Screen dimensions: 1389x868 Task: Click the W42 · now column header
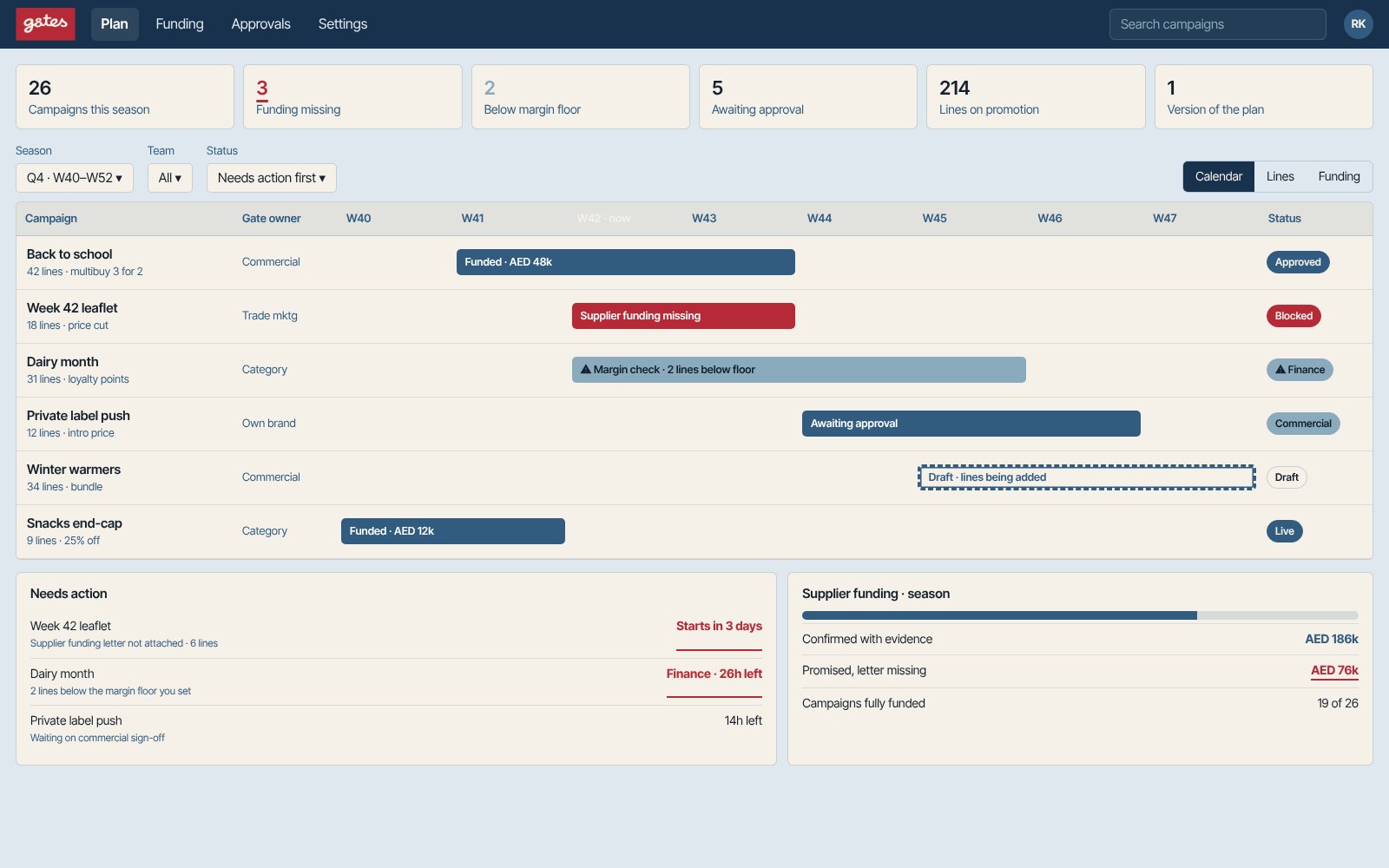coord(603,219)
